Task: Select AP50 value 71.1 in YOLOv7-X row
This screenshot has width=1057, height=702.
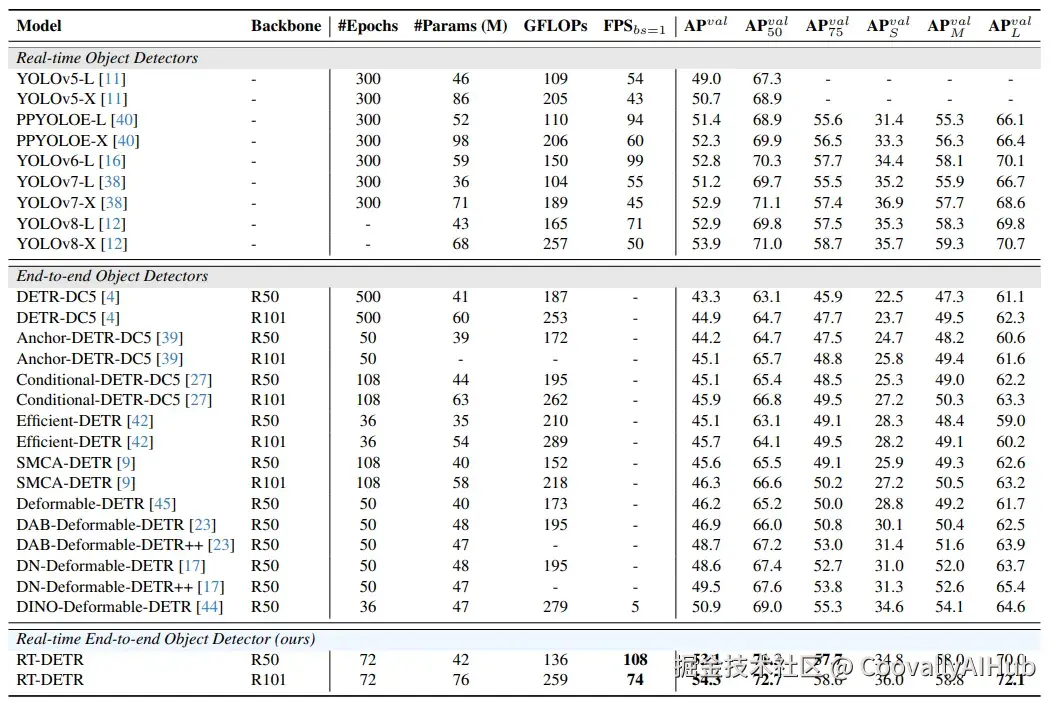Action: 767,203
